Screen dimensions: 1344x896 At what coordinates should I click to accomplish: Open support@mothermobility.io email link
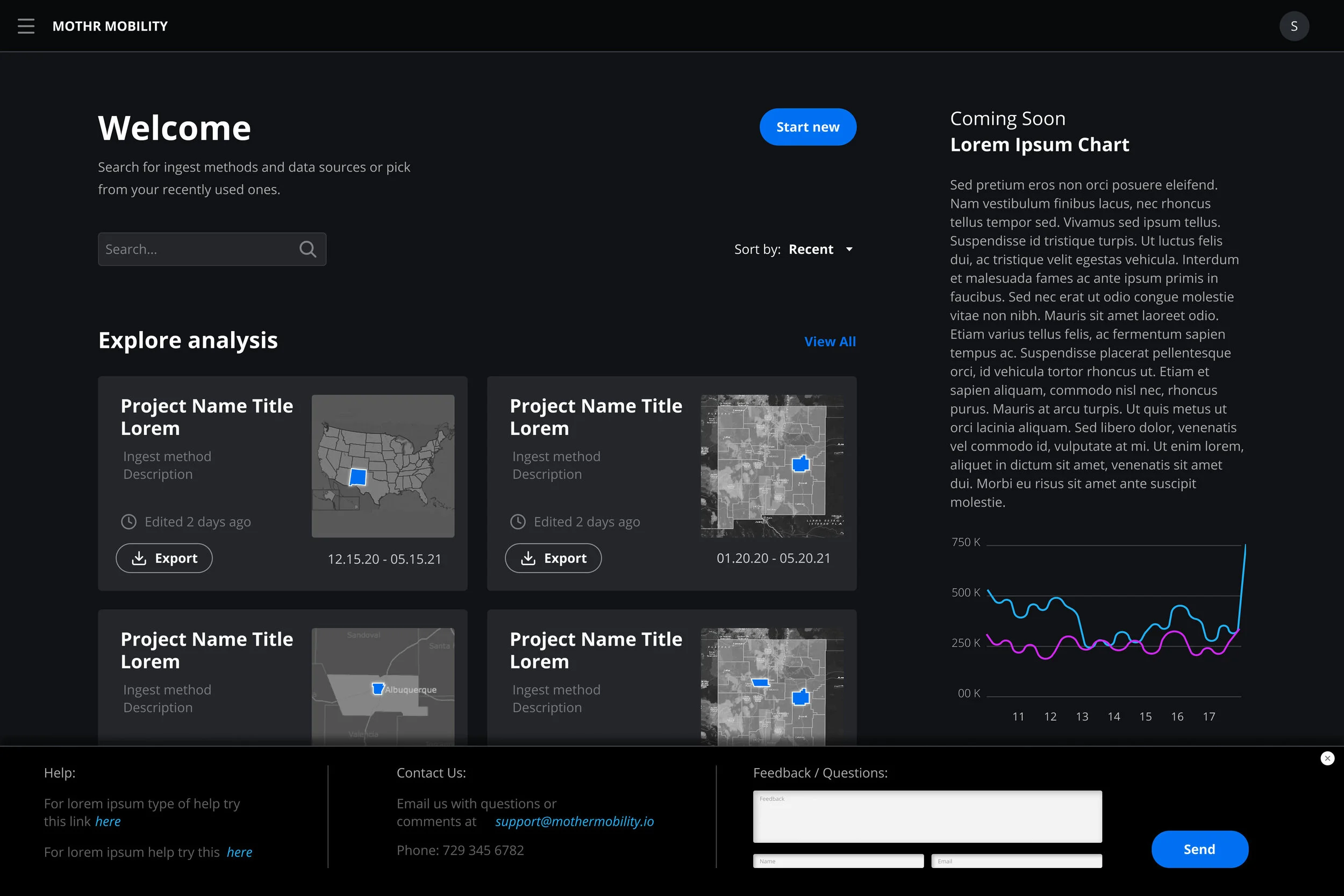[574, 822]
